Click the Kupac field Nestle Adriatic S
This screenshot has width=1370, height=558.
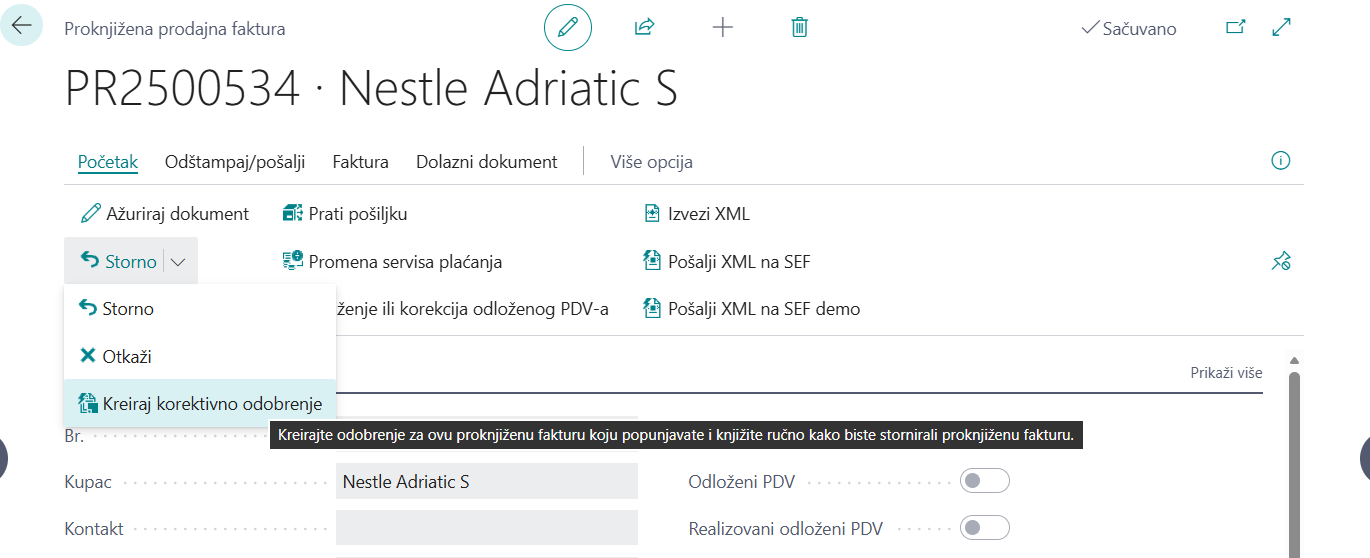click(486, 482)
